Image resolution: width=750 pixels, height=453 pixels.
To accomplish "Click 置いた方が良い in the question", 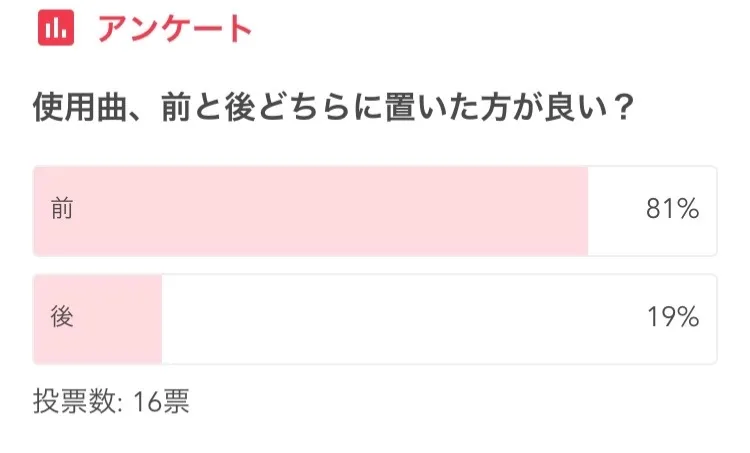I will 495,108.
